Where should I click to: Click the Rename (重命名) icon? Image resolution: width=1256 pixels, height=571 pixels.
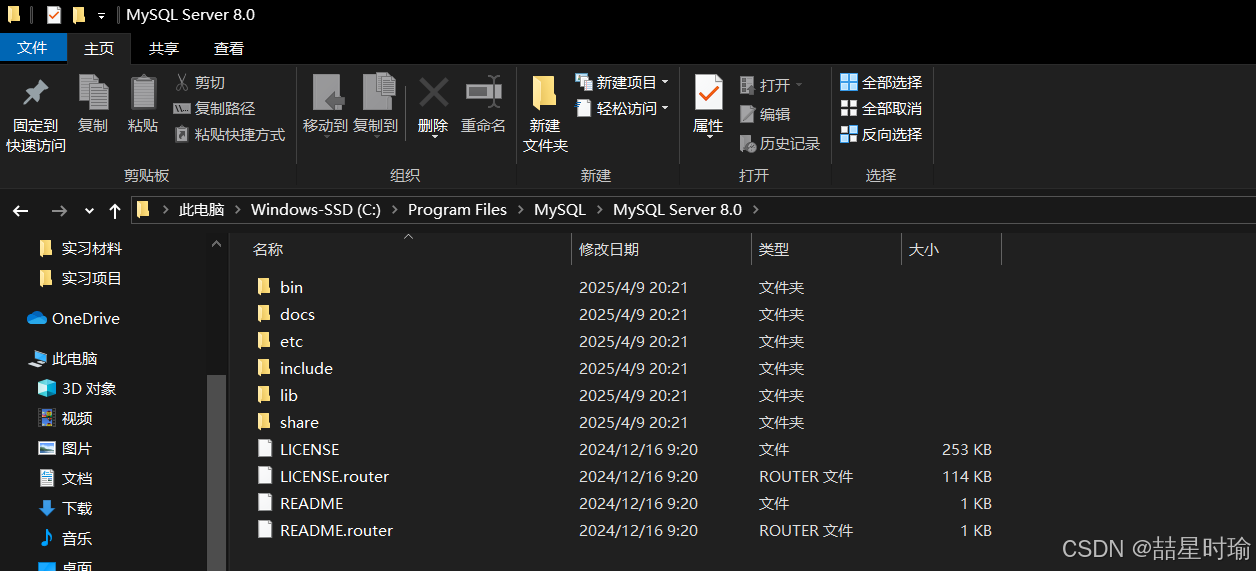483,93
